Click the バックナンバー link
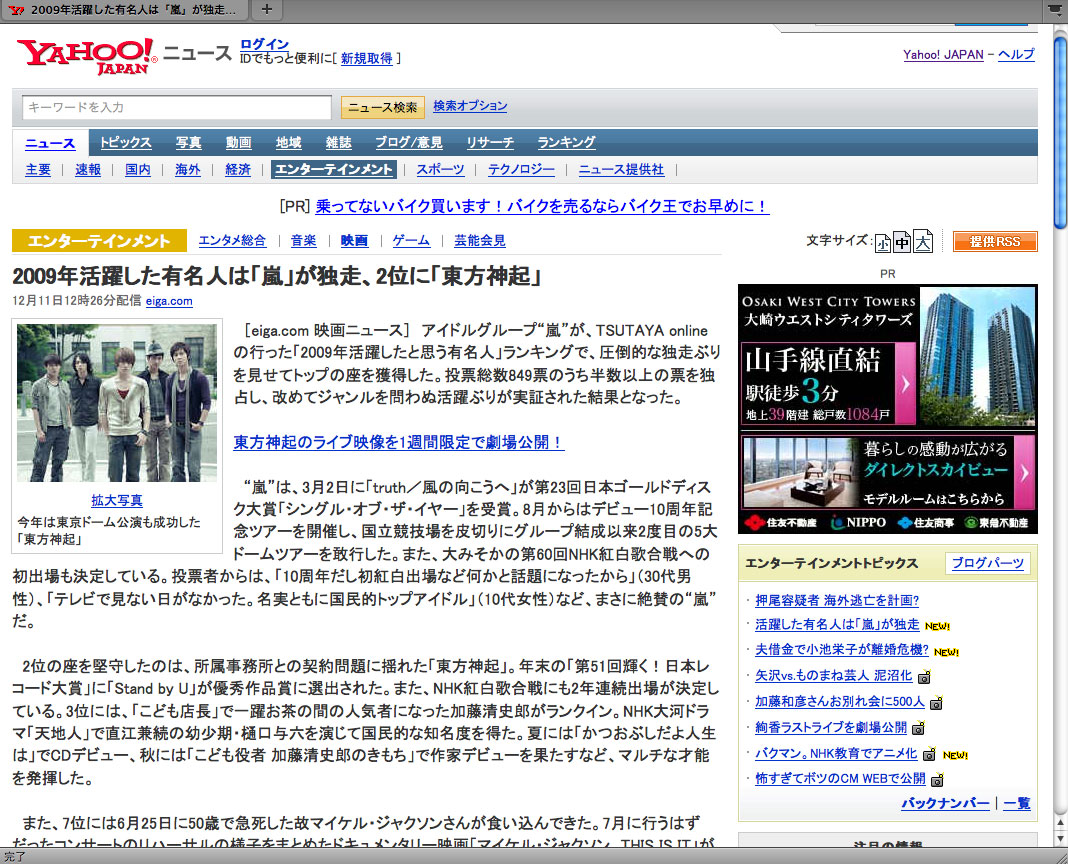This screenshot has width=1068, height=864. (x=945, y=803)
